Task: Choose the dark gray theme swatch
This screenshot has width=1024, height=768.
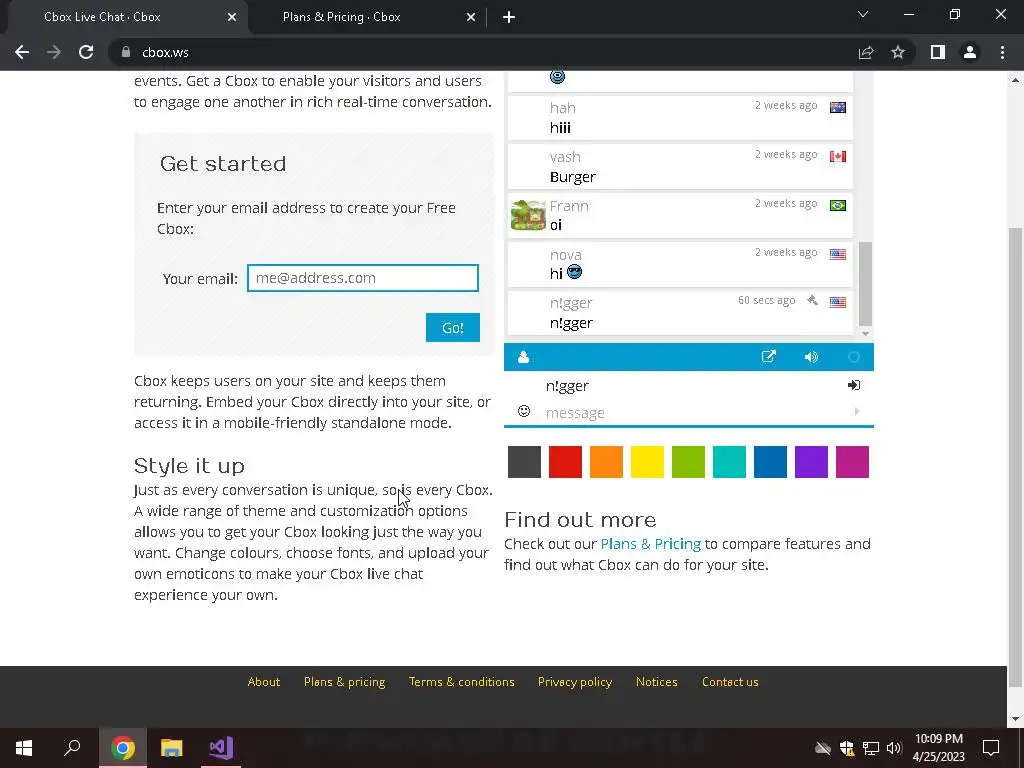Action: (x=524, y=462)
